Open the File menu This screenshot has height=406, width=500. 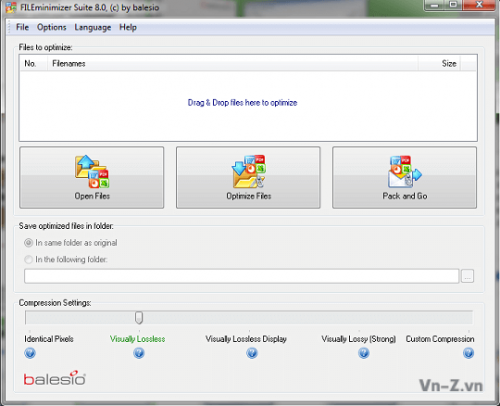point(22,27)
